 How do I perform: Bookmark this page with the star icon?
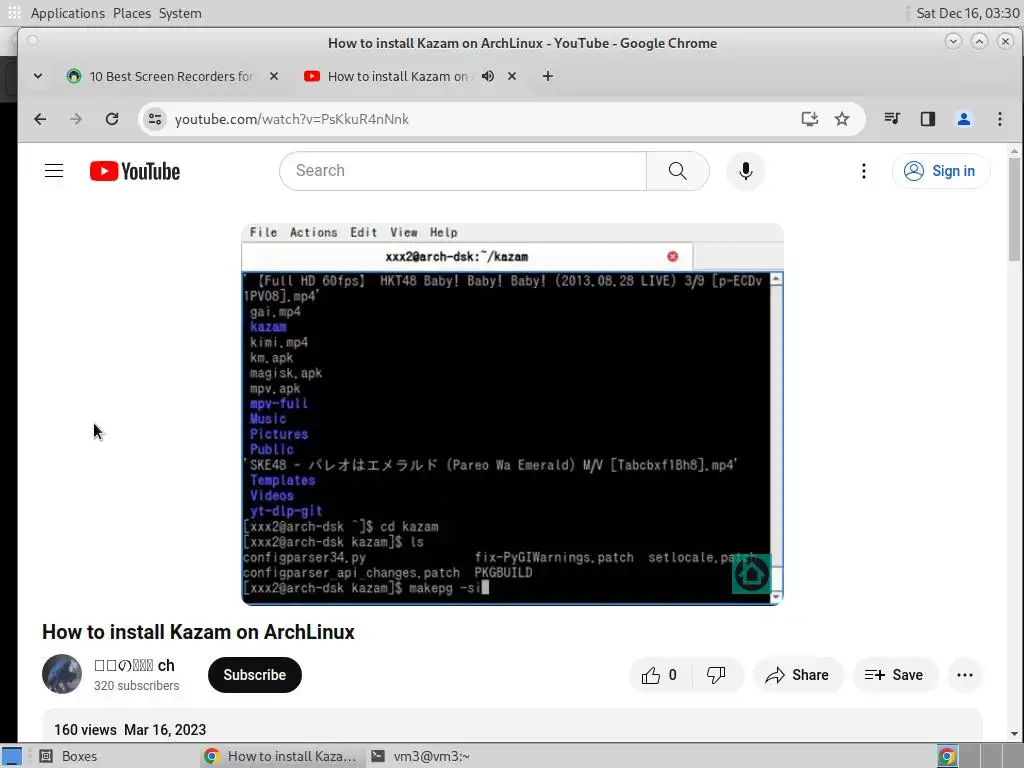point(842,119)
